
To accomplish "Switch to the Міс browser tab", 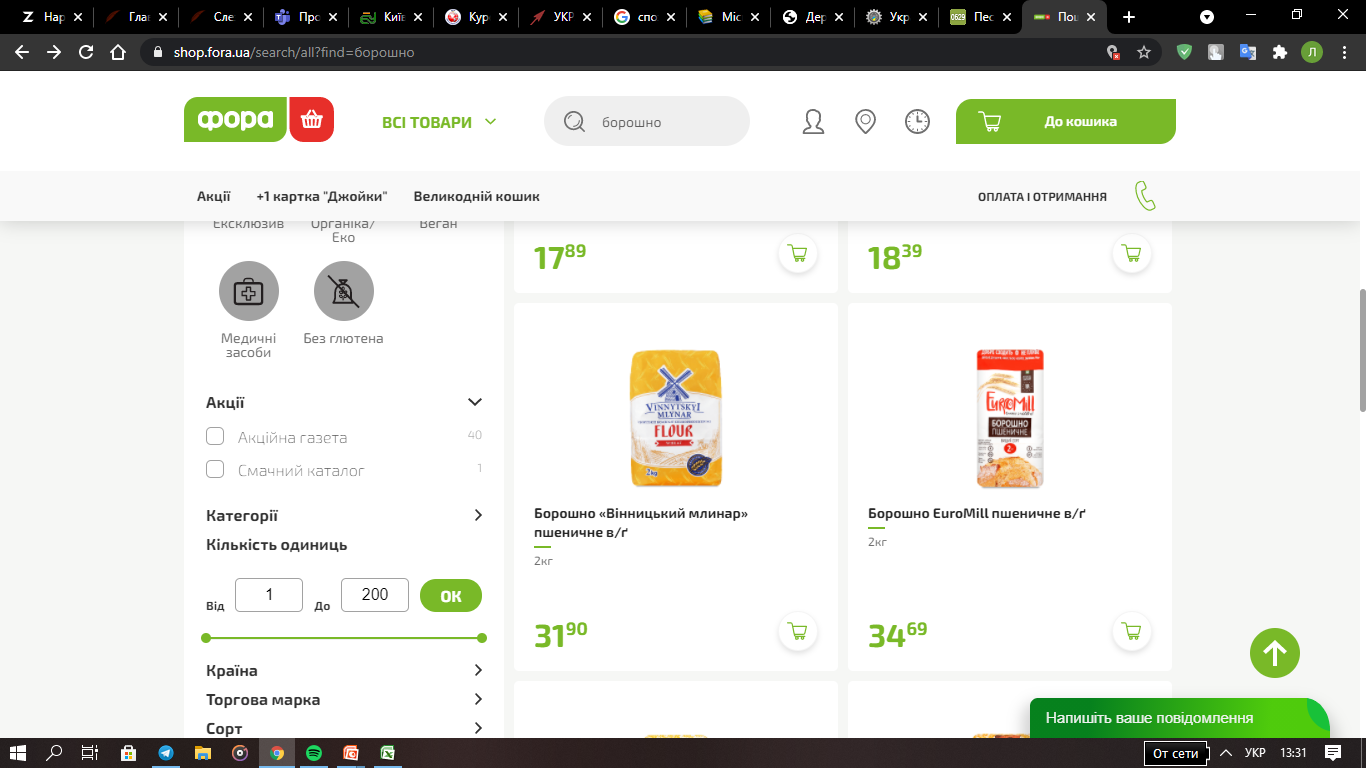I will [x=731, y=17].
